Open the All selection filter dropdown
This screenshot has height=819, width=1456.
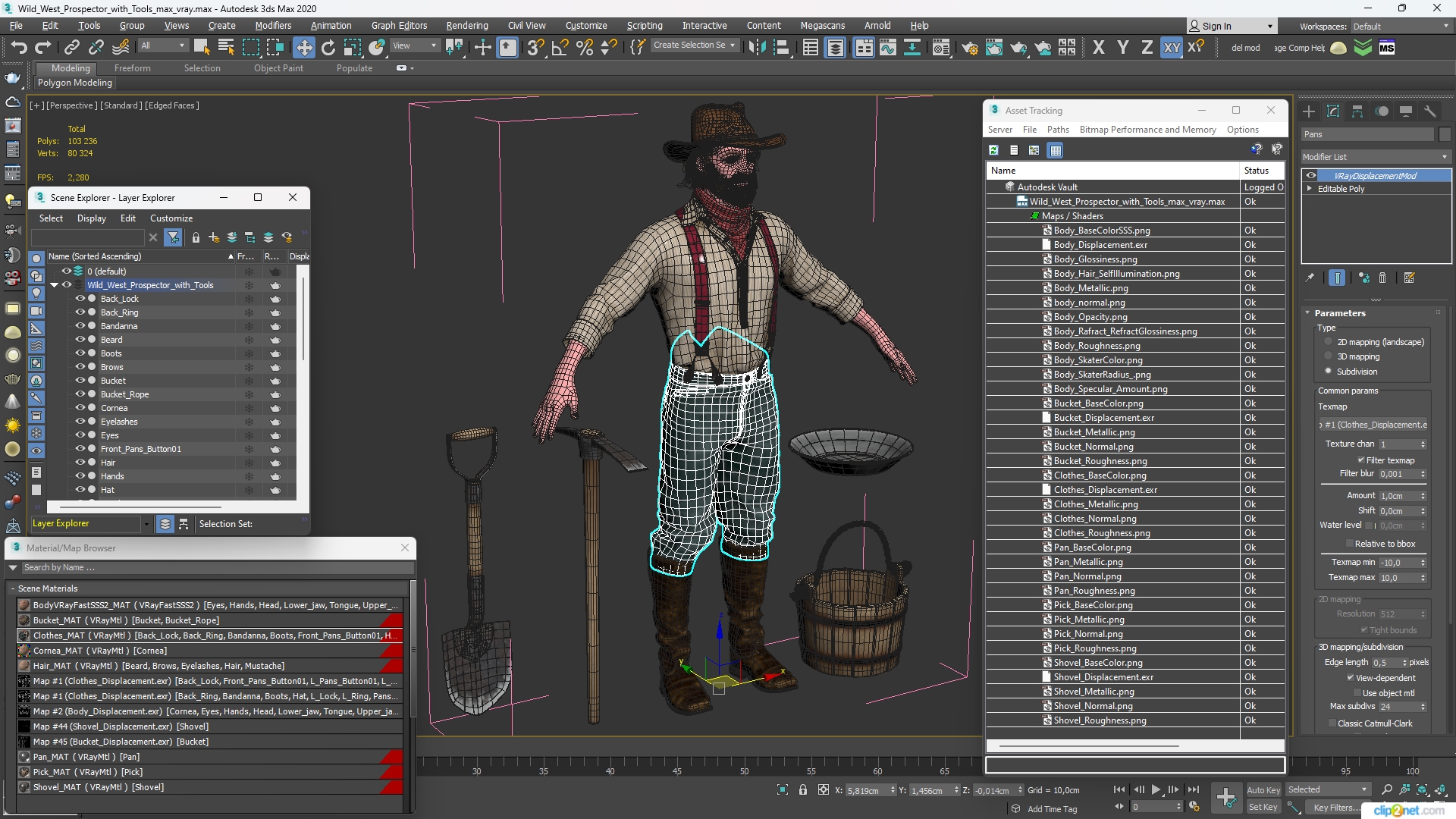click(x=162, y=45)
